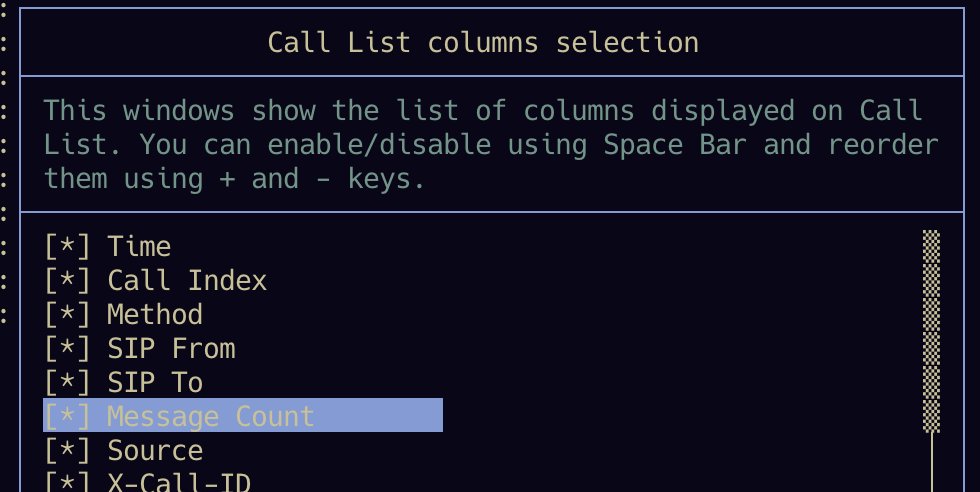Click the Space Bar help description text
The width and height of the screenshot is (980, 492).
coord(490,145)
